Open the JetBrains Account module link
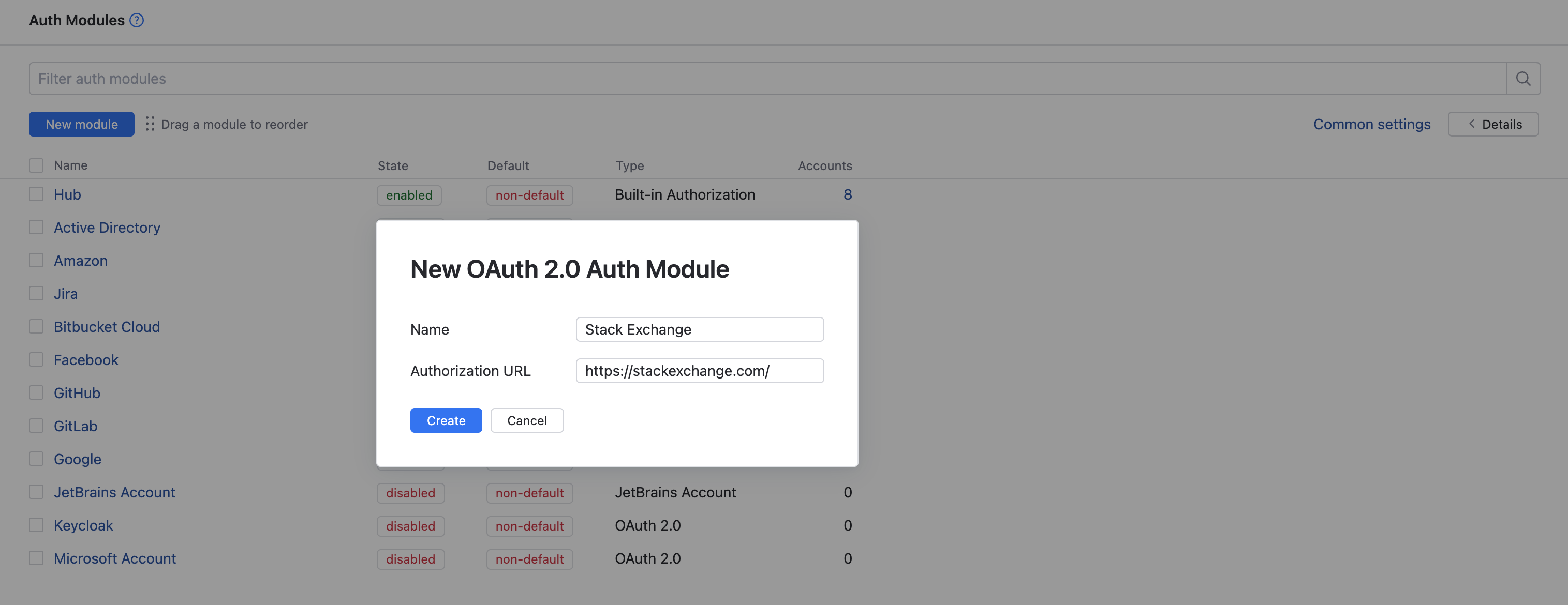 point(114,492)
